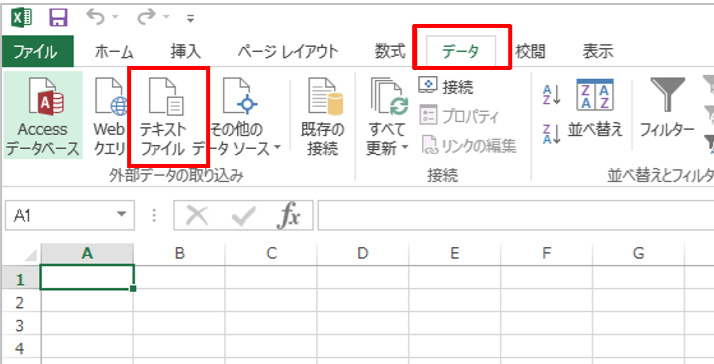The width and height of the screenshot is (714, 364).
Task: Redo the last action
Action: coord(147,17)
